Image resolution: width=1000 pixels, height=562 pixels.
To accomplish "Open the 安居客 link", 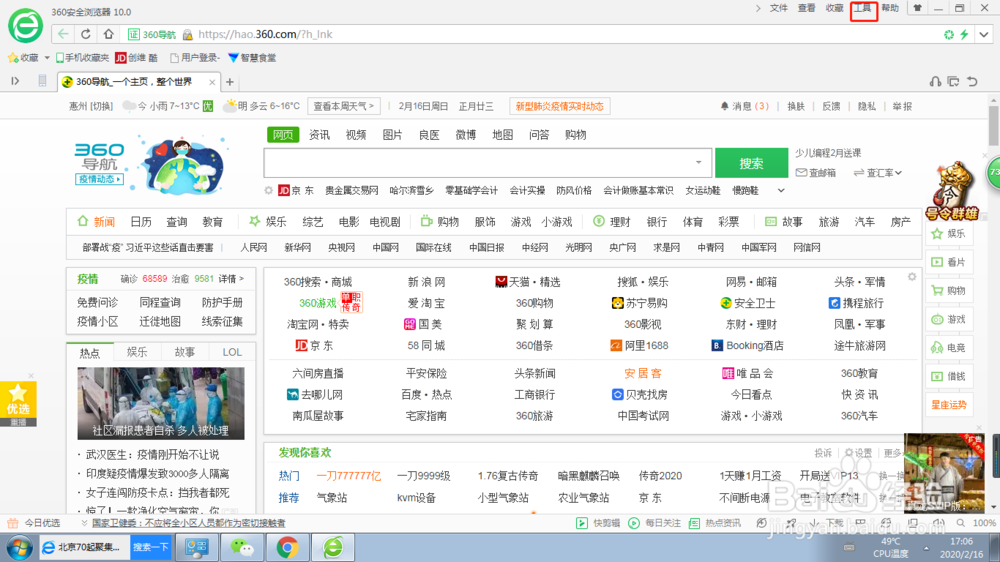I will (x=643, y=373).
